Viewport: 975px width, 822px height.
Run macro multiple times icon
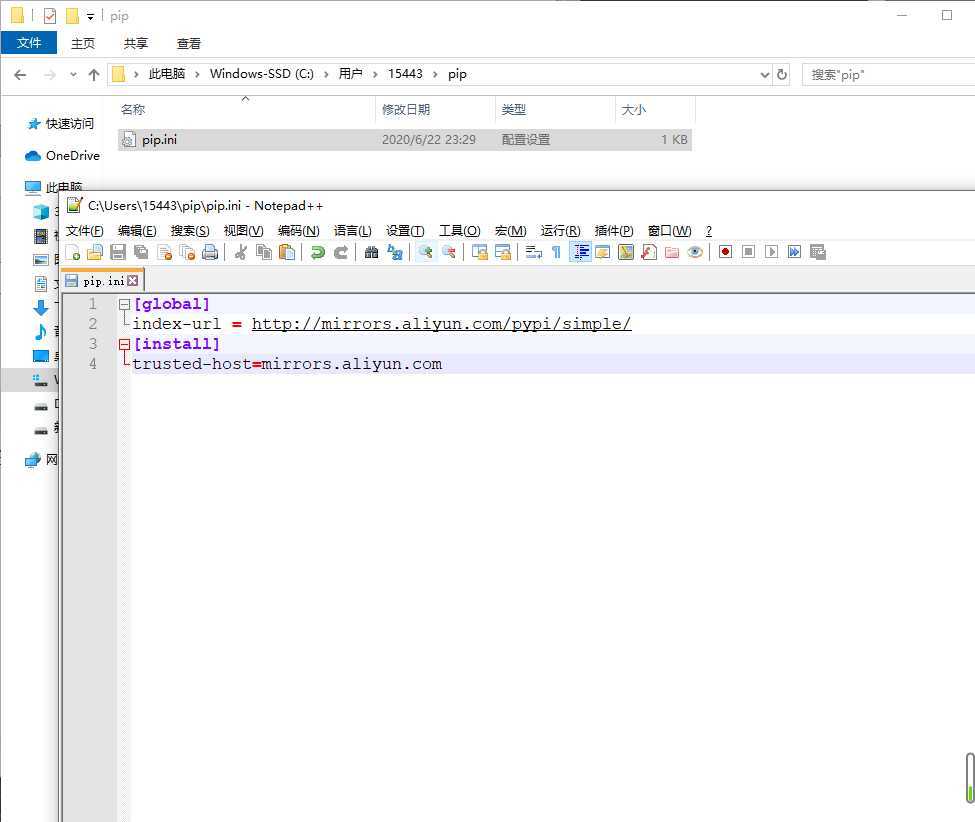[x=795, y=252]
